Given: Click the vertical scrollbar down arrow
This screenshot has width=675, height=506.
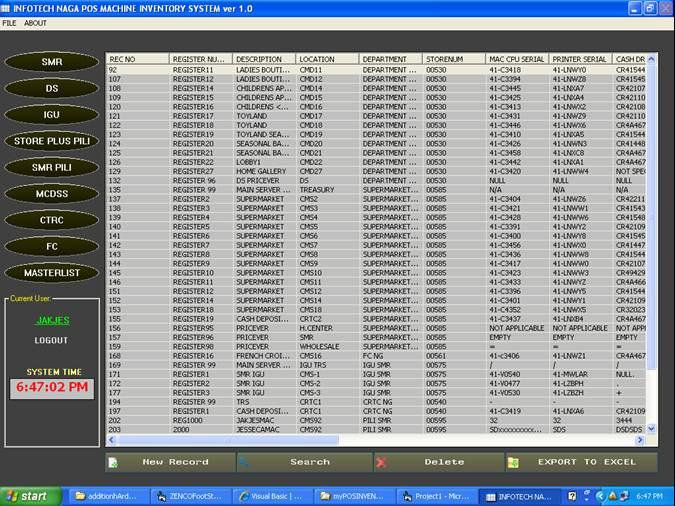Looking at the screenshot, I should (651, 429).
